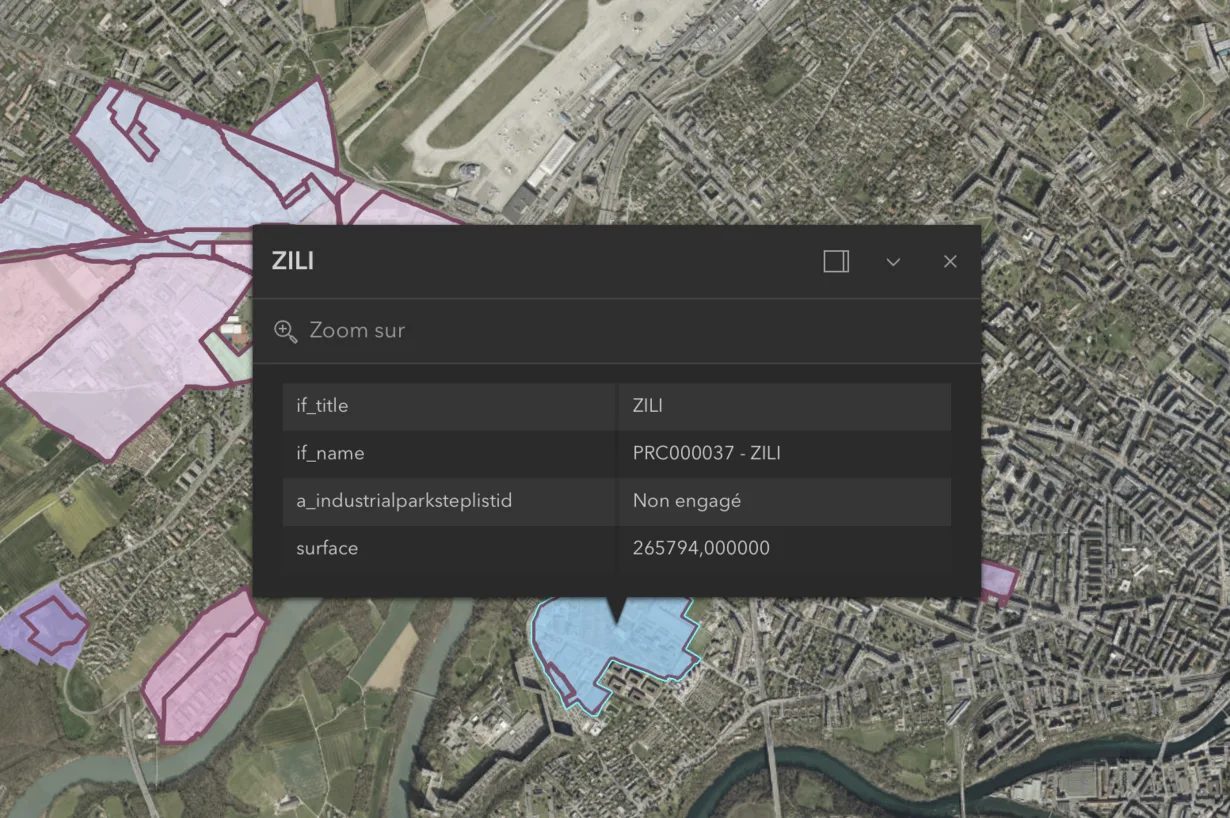Collapse the ZILI popup with chevron

[893, 262]
